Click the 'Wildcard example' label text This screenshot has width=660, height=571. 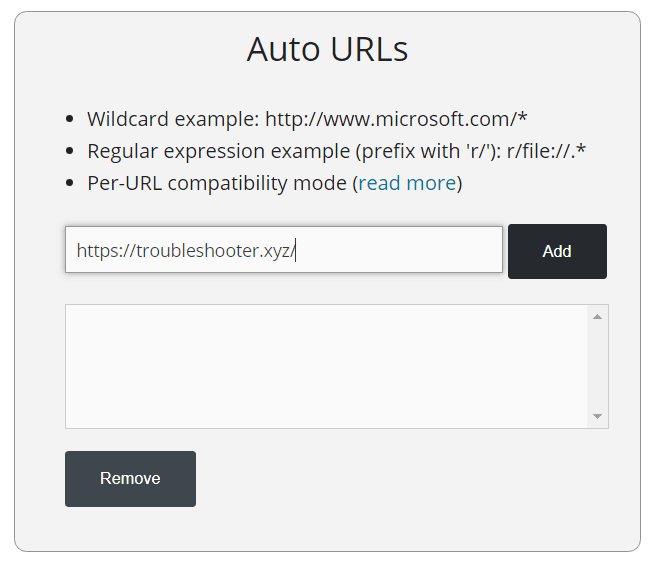point(173,119)
